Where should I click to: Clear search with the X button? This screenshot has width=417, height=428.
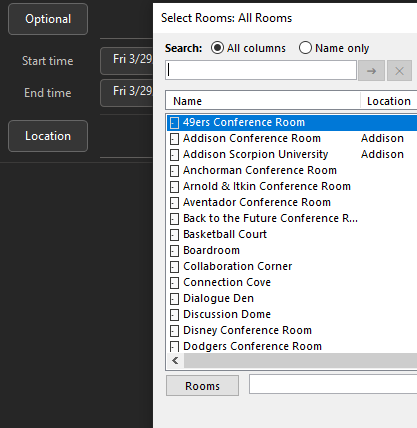tap(399, 71)
